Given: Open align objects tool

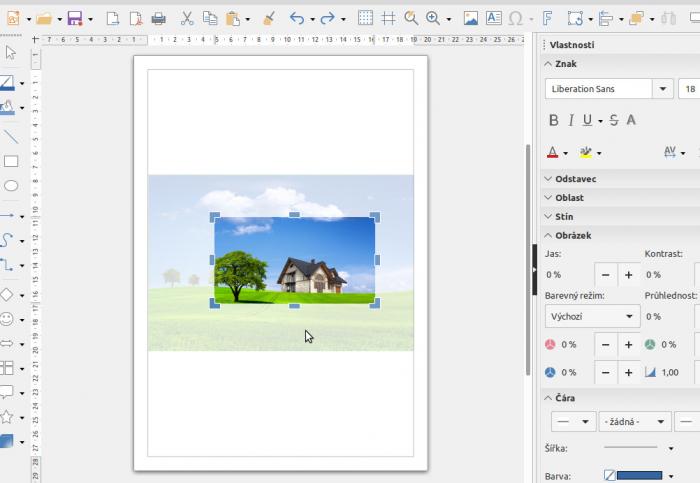Looking at the screenshot, I should pos(606,19).
